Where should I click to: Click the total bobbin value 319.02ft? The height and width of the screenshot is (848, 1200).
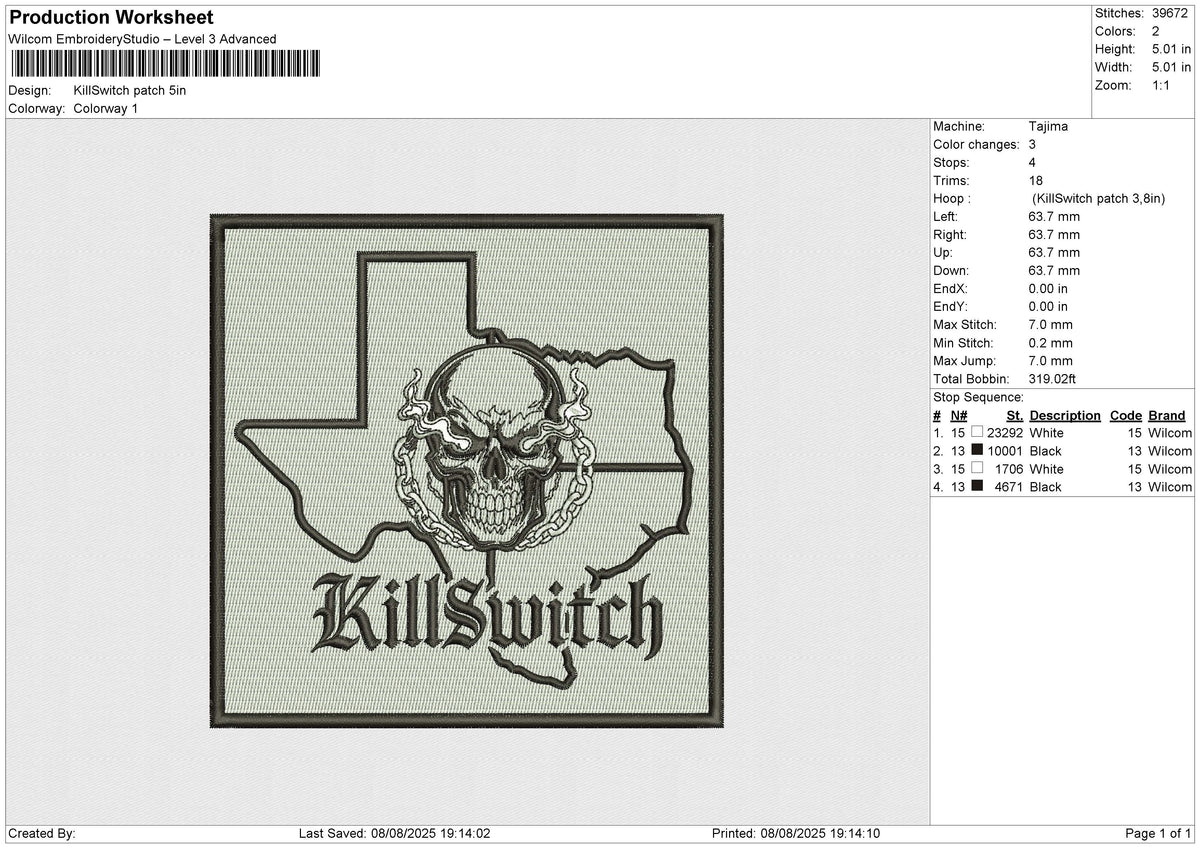tap(1052, 379)
